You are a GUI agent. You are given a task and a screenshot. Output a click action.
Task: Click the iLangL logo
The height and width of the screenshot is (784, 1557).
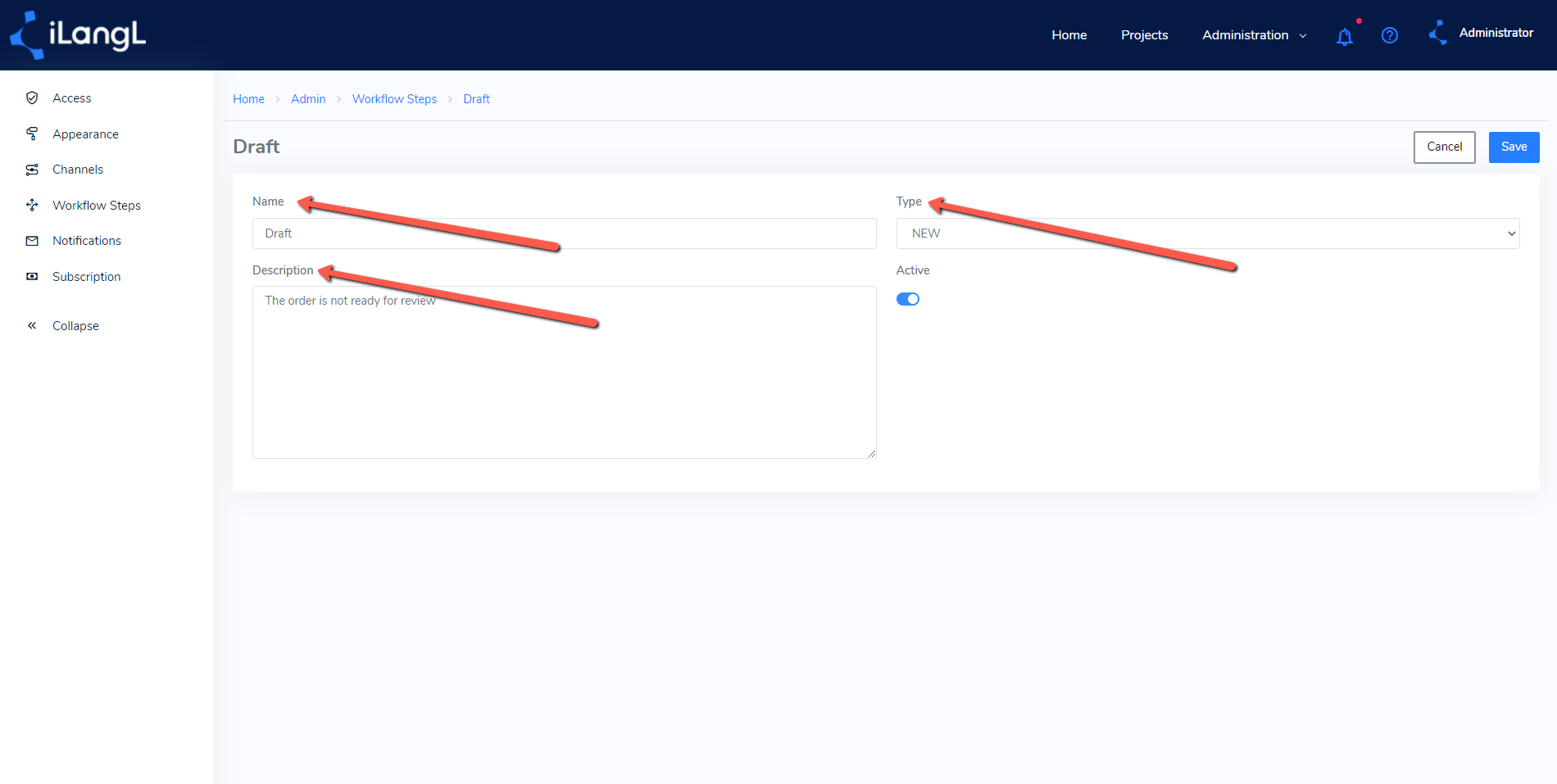pyautogui.click(x=78, y=35)
